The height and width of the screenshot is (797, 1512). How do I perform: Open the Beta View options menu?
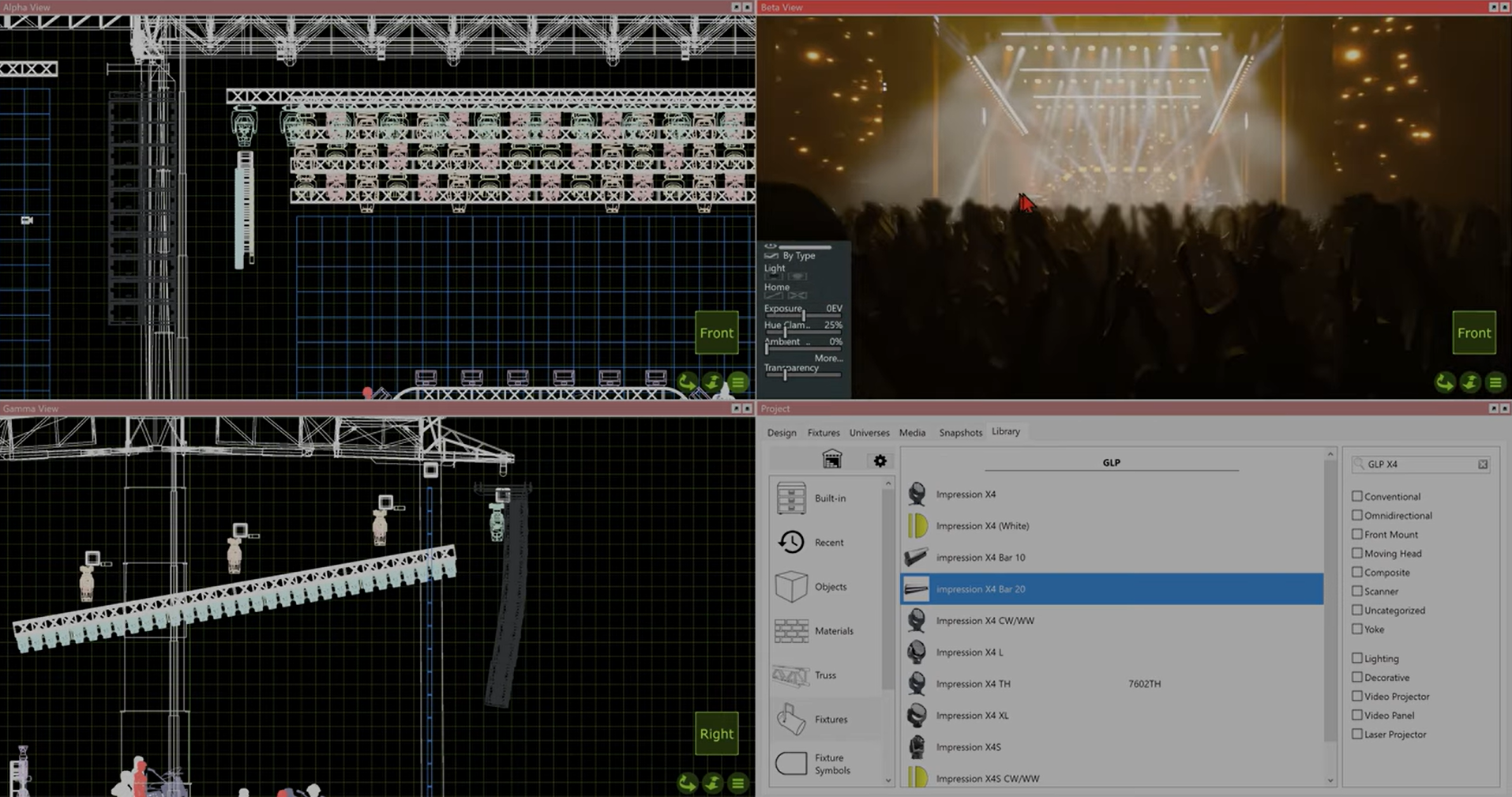pos(1495,382)
